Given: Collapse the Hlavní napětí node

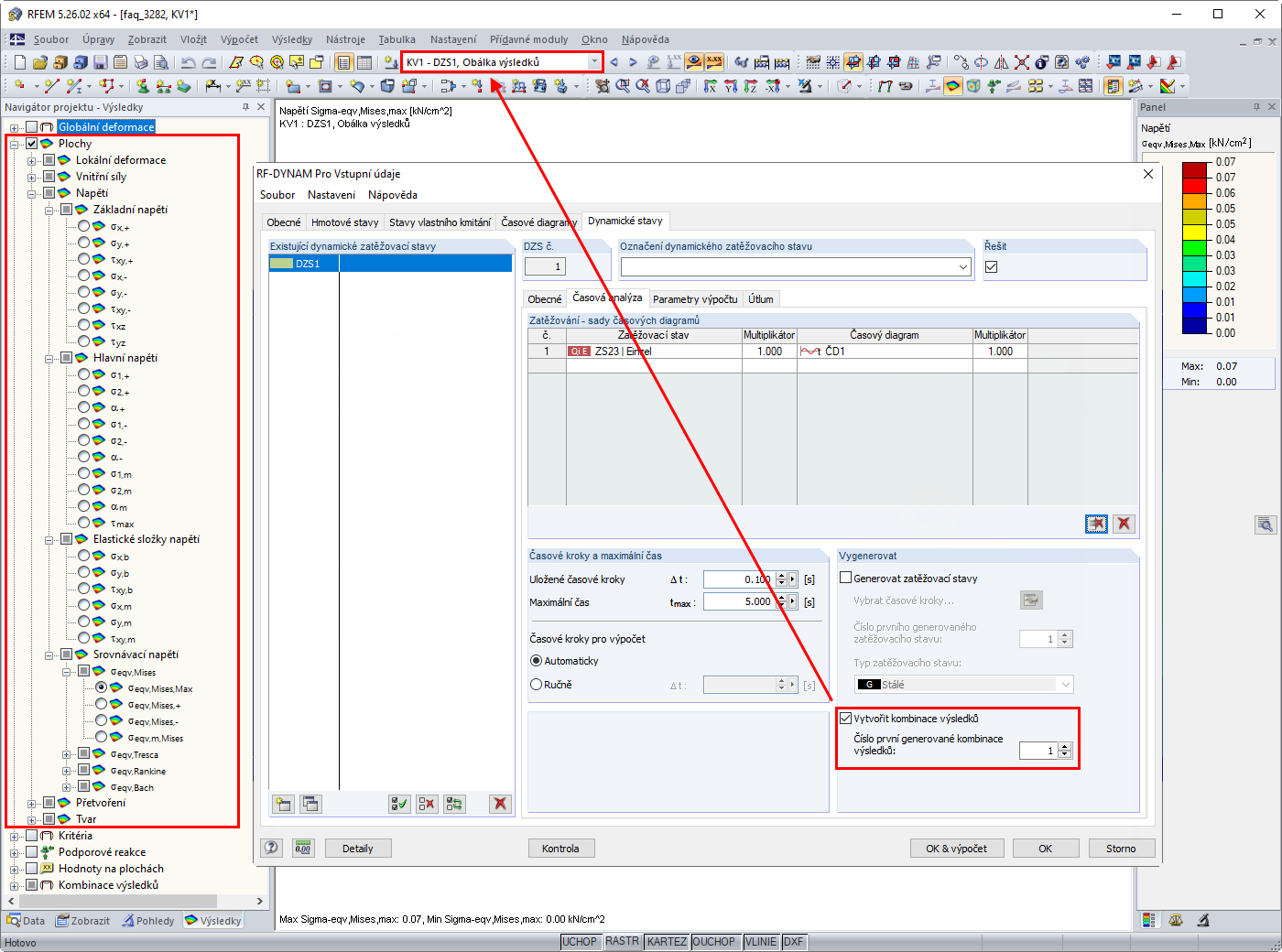Looking at the screenshot, I should click(49, 358).
